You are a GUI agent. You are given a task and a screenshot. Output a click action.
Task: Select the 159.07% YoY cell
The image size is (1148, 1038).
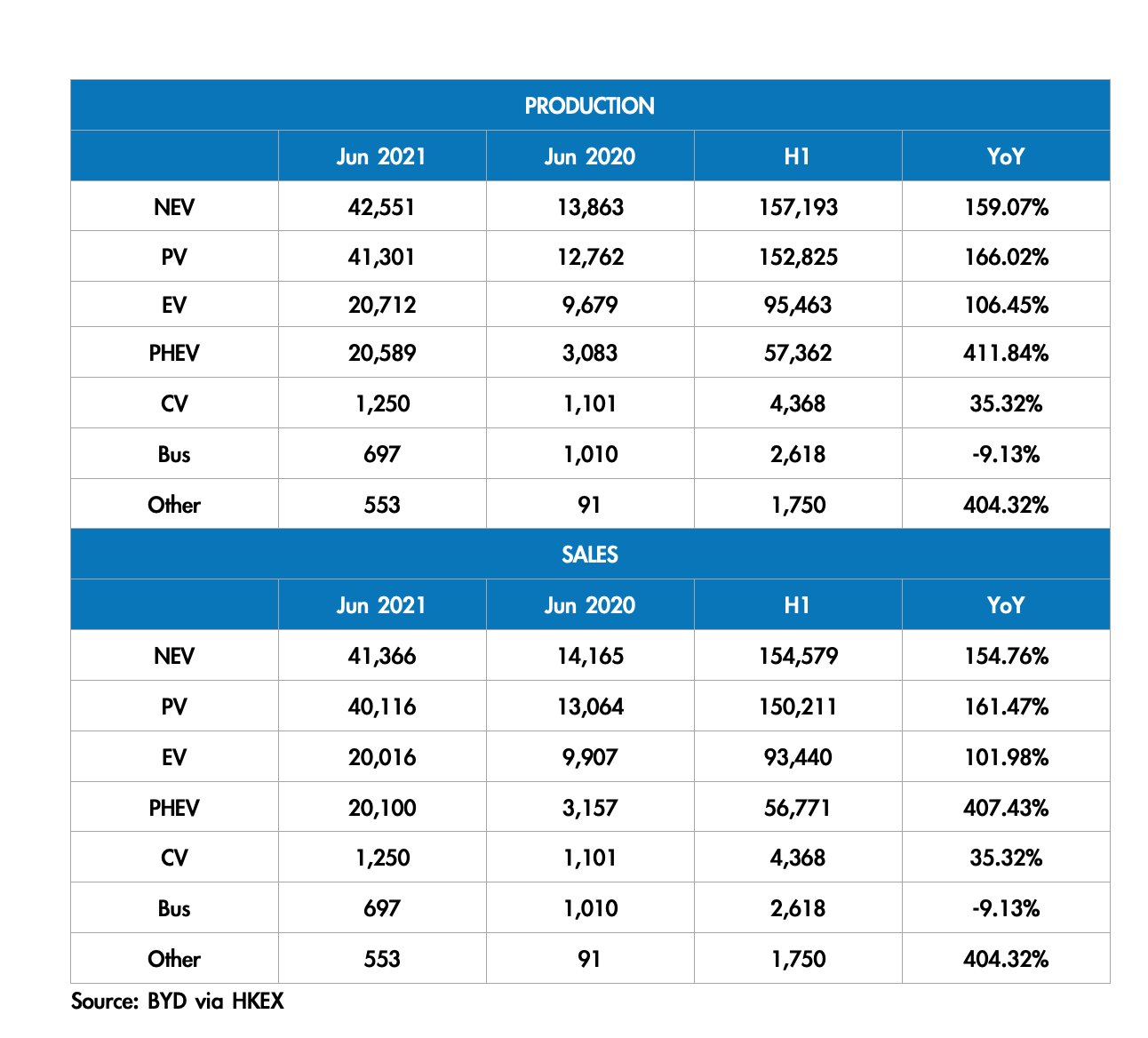(1005, 207)
